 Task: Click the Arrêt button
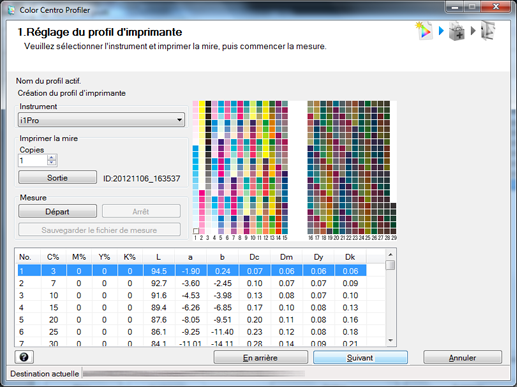(x=141, y=211)
